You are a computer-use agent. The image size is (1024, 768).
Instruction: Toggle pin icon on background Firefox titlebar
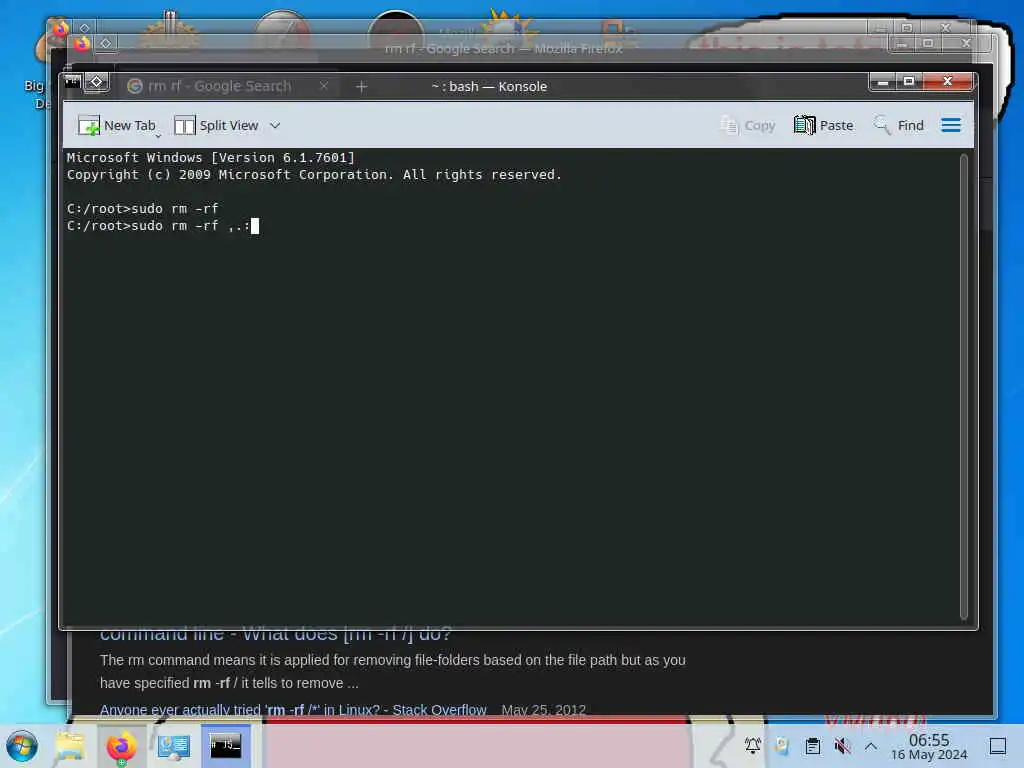[106, 44]
